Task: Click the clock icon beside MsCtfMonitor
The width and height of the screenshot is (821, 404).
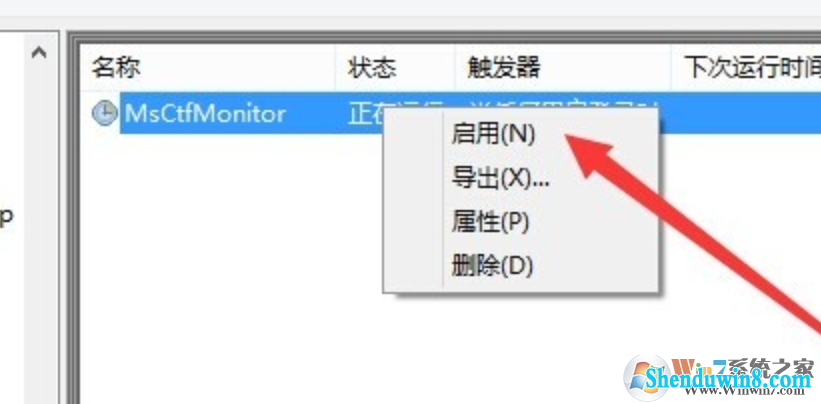Action: pyautogui.click(x=105, y=113)
